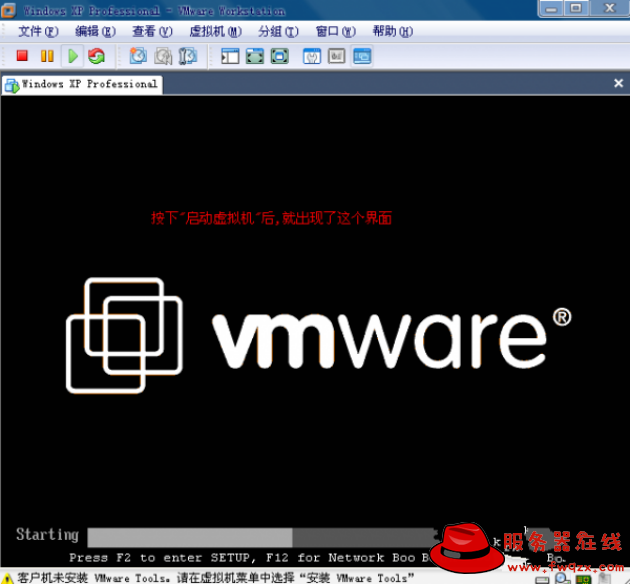Select the console view toolbar icon
This screenshot has width=630, height=584.
point(362,56)
